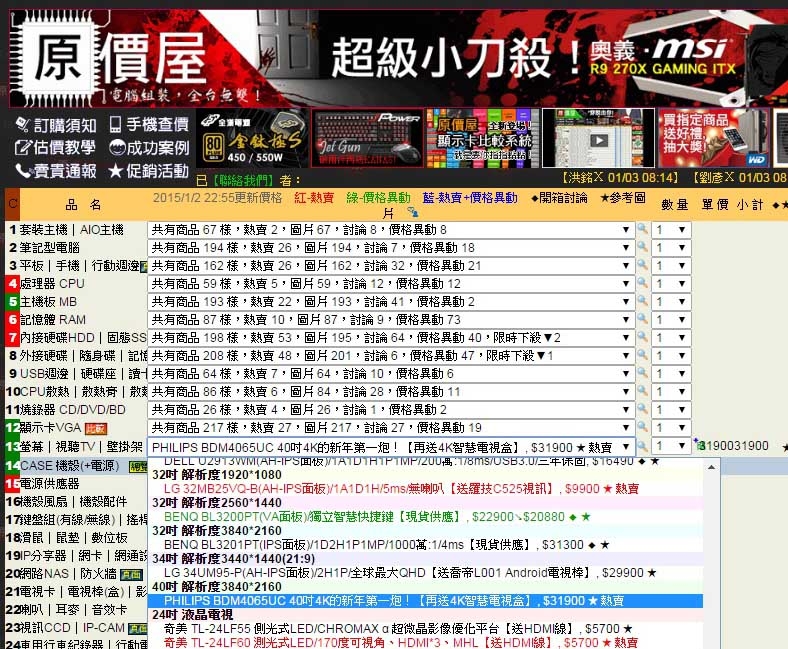Click the 比較 badge beside 顯示卡VGA

[95, 429]
